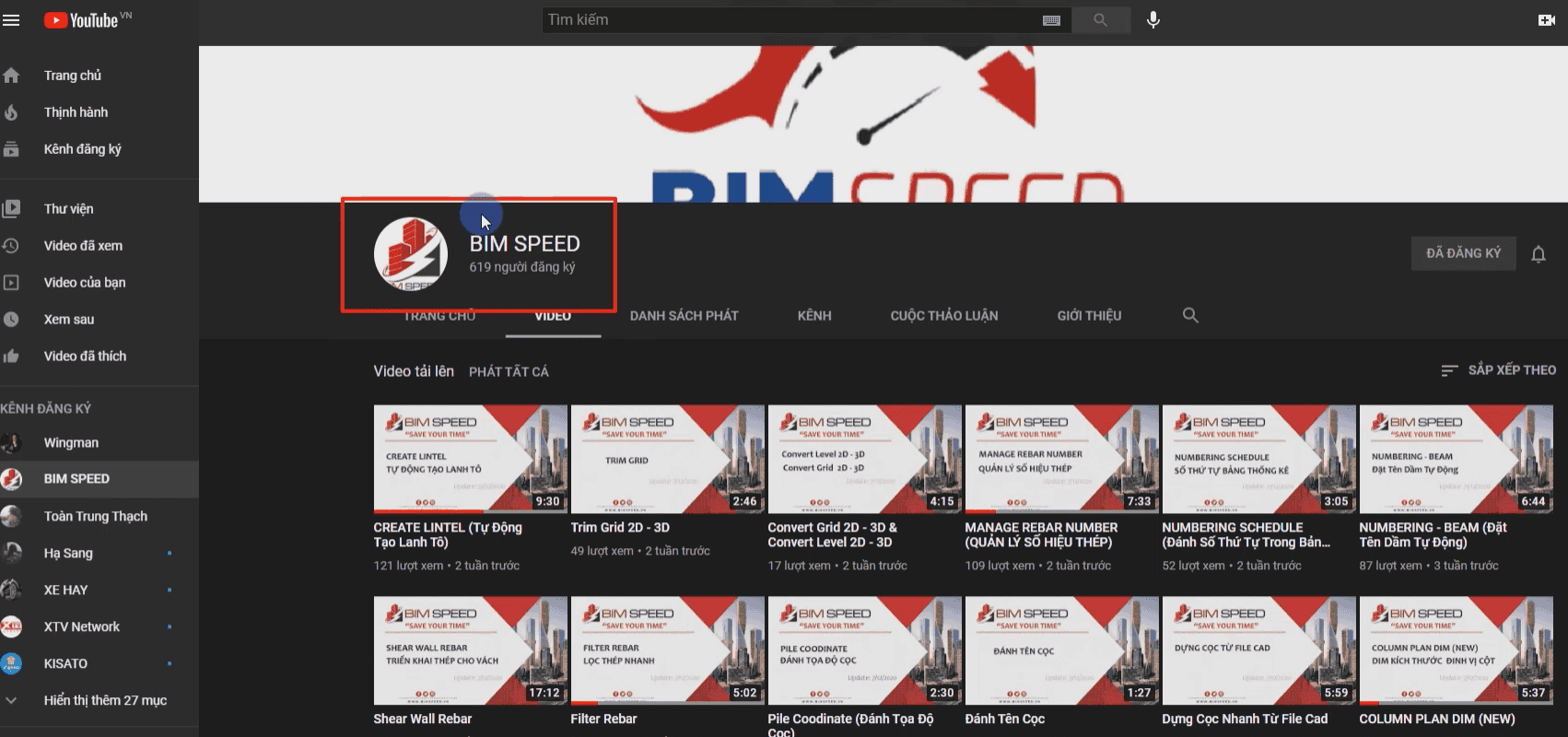Click the Trim Grid 2D - 3D title

click(620, 528)
